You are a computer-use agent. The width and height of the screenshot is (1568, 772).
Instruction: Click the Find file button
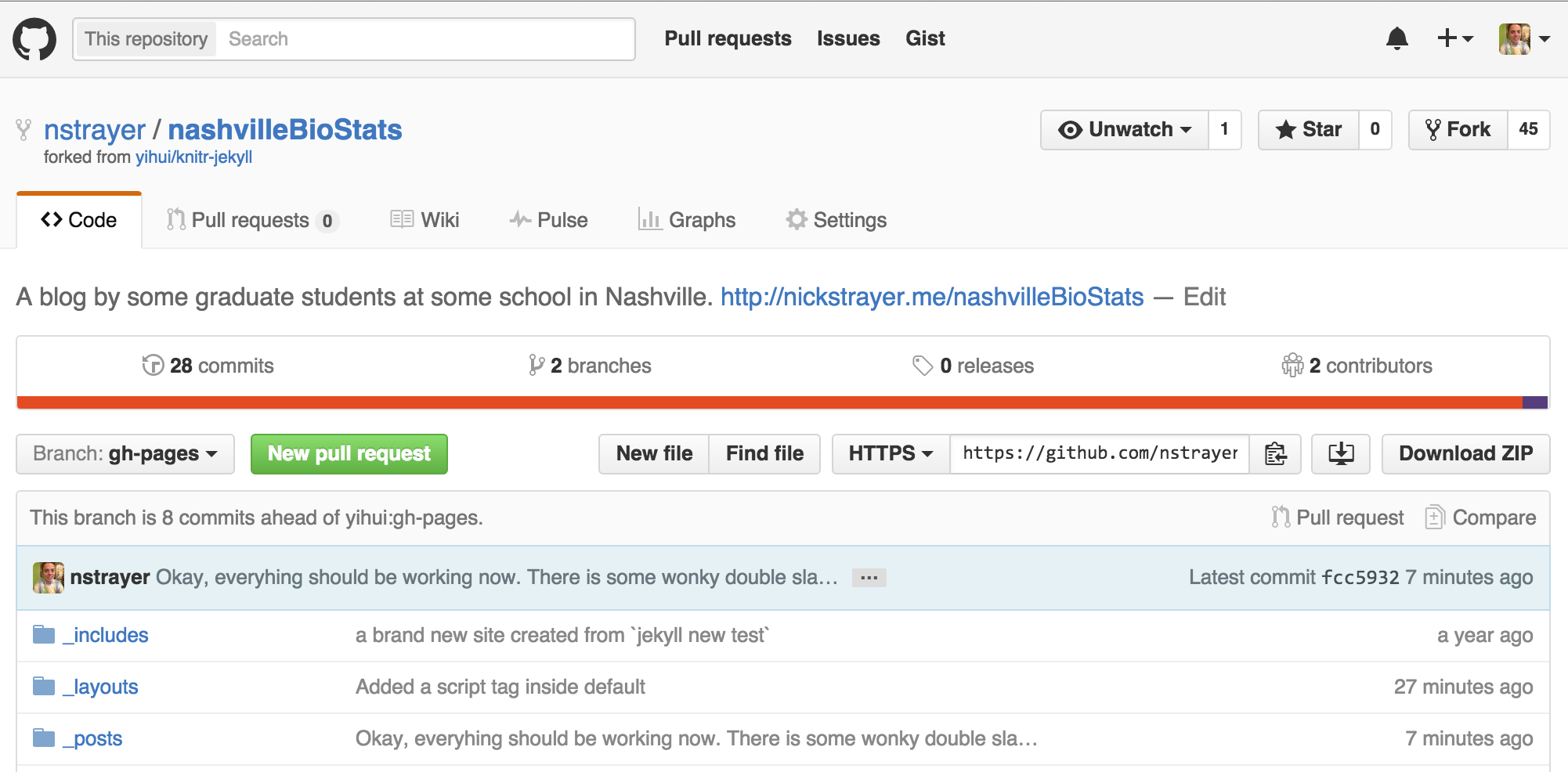pos(764,454)
